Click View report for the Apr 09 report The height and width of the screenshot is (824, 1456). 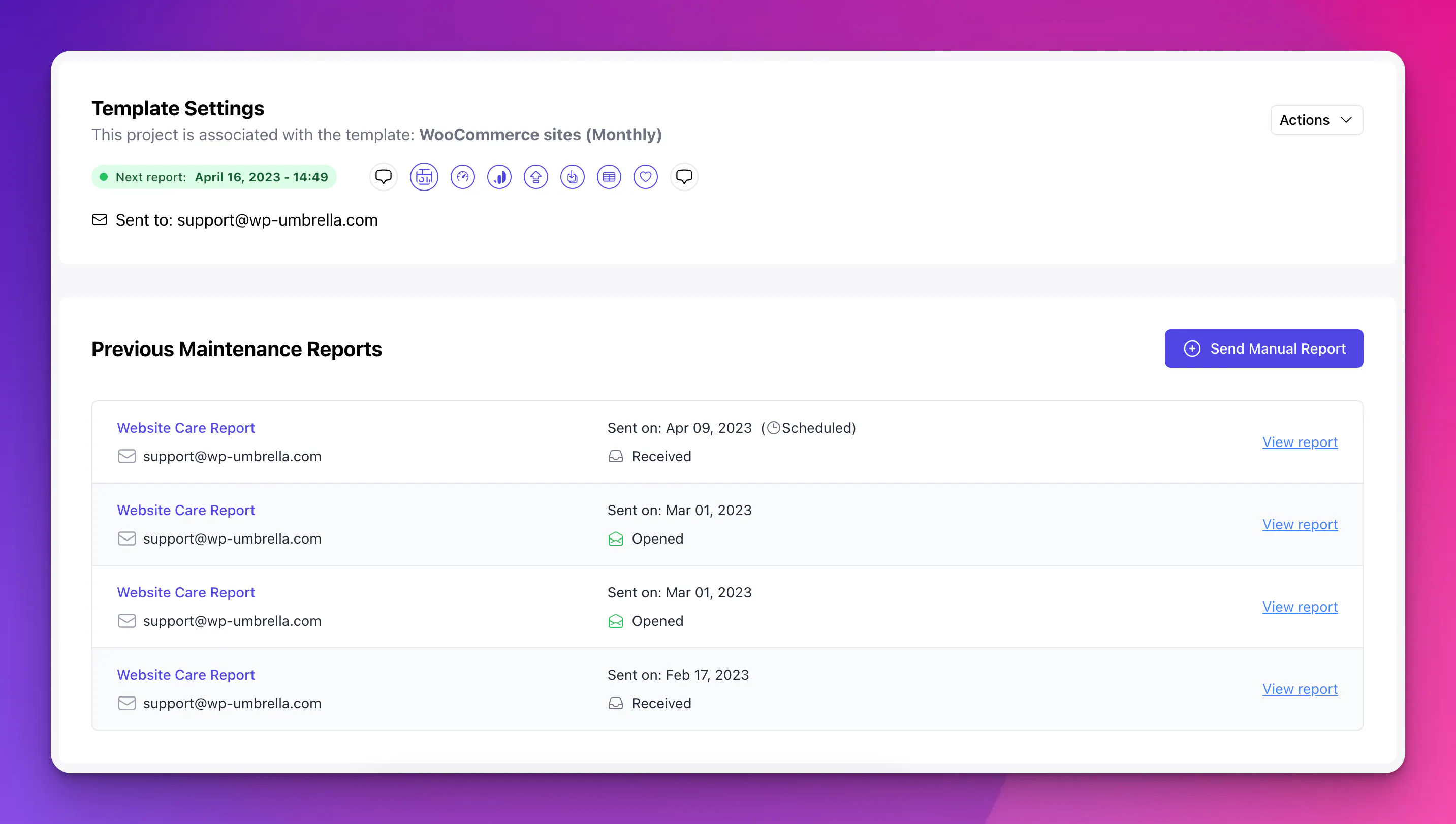[x=1300, y=442]
